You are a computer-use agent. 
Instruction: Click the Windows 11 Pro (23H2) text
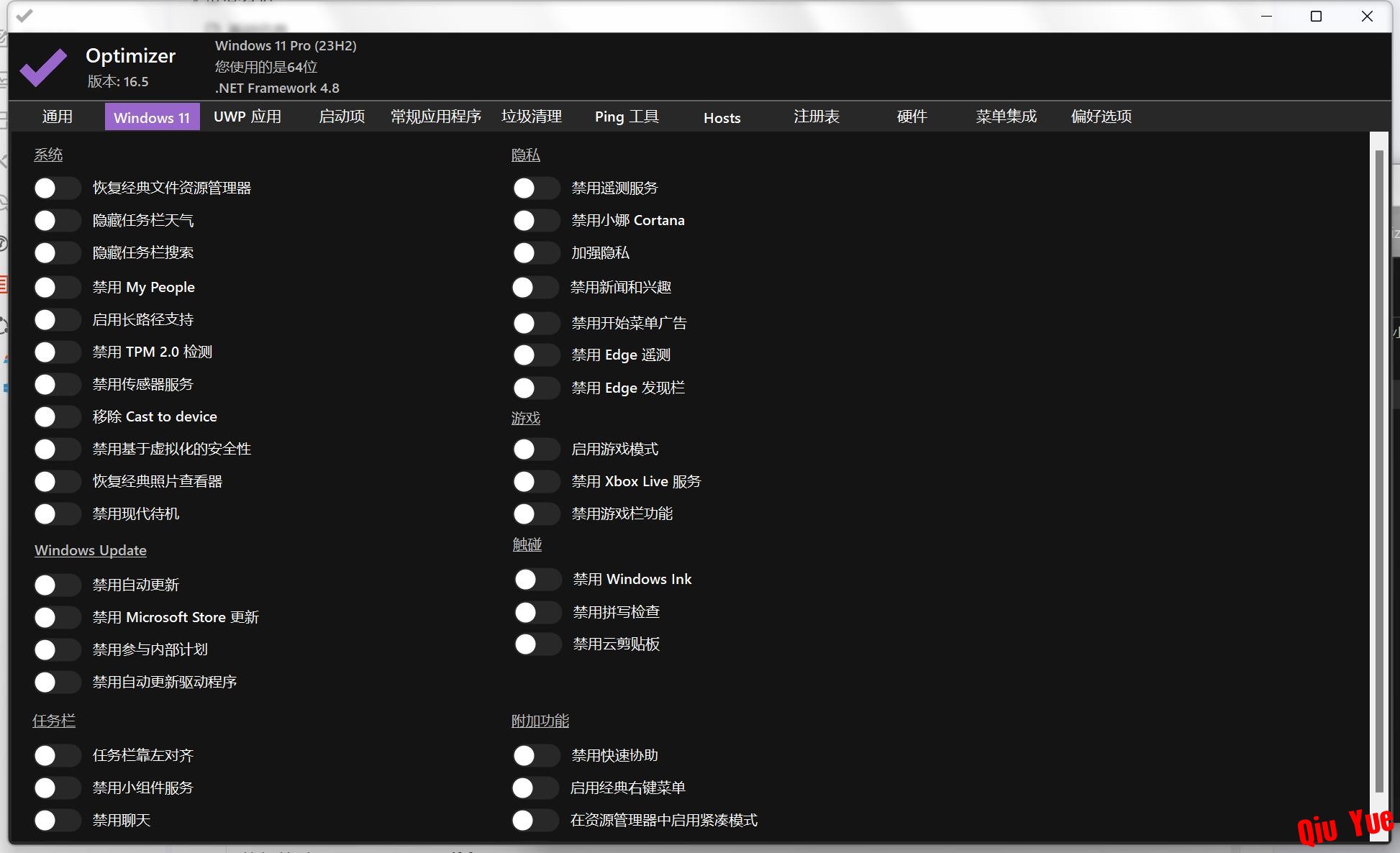tap(286, 46)
